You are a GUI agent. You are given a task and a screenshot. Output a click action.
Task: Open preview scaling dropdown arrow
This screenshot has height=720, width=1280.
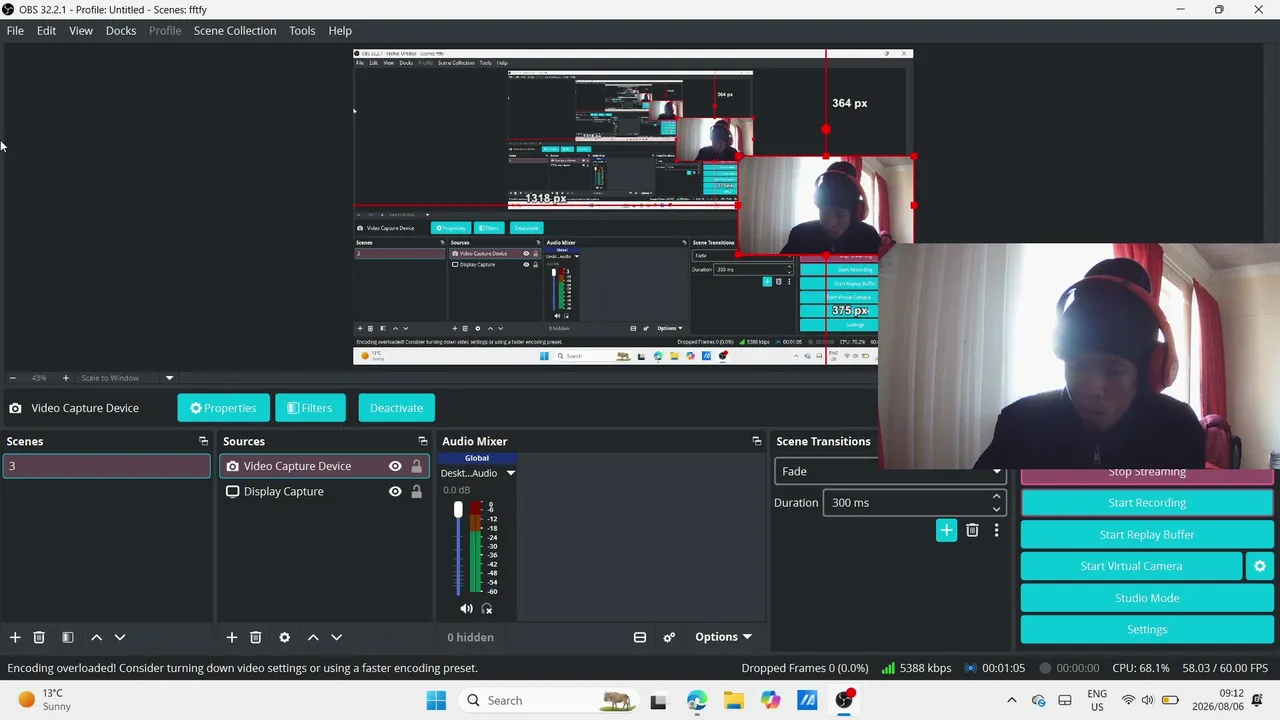(169, 378)
